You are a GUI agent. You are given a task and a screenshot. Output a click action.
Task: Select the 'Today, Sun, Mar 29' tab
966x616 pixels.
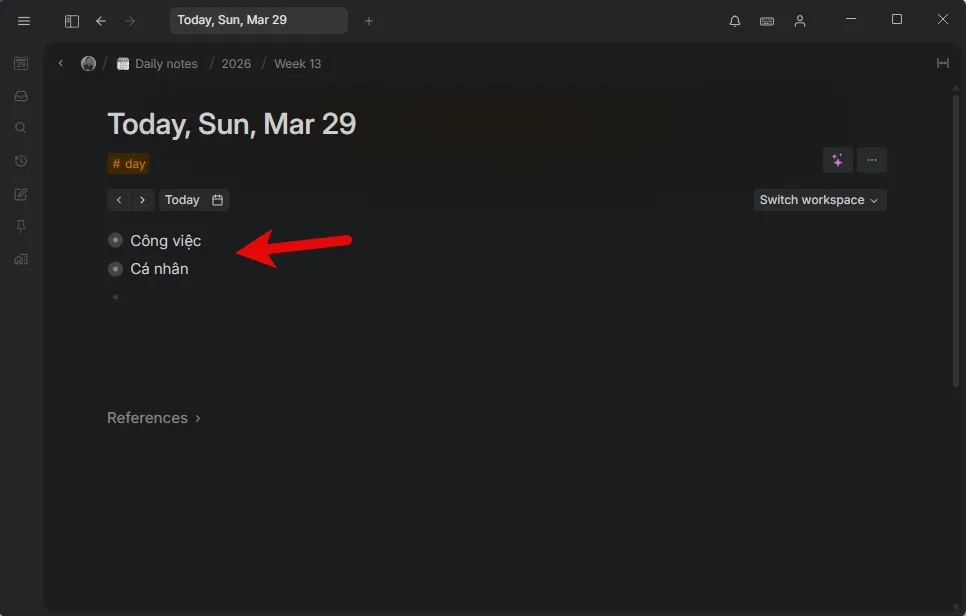(x=258, y=21)
